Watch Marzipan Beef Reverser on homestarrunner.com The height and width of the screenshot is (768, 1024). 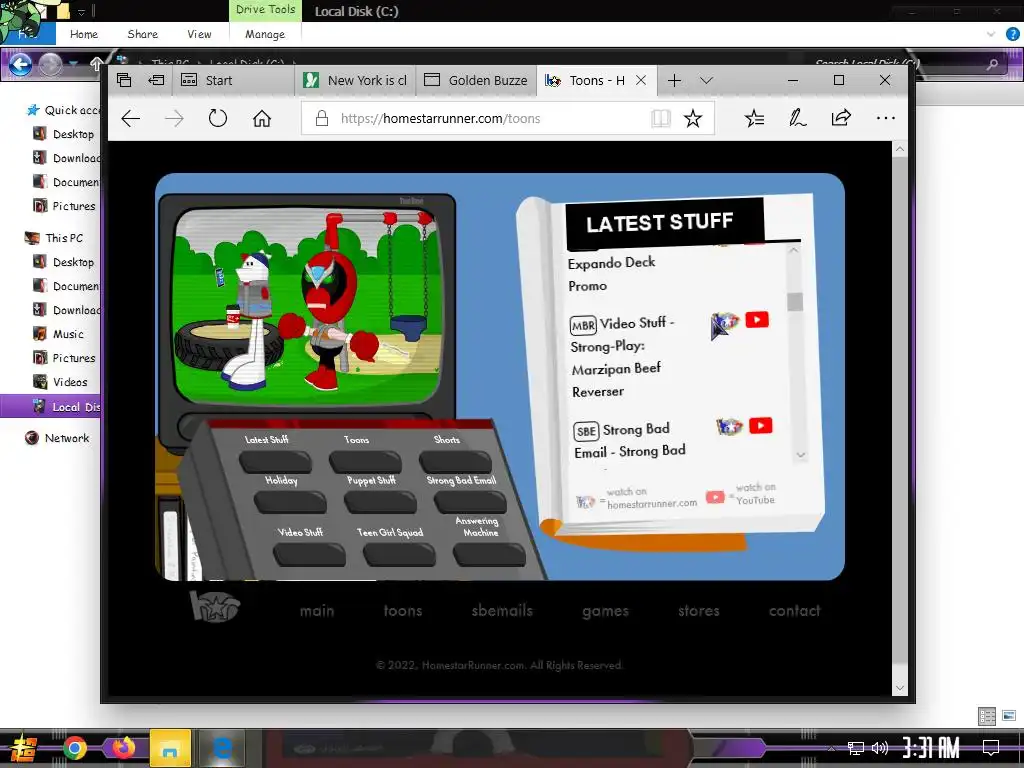(x=725, y=325)
